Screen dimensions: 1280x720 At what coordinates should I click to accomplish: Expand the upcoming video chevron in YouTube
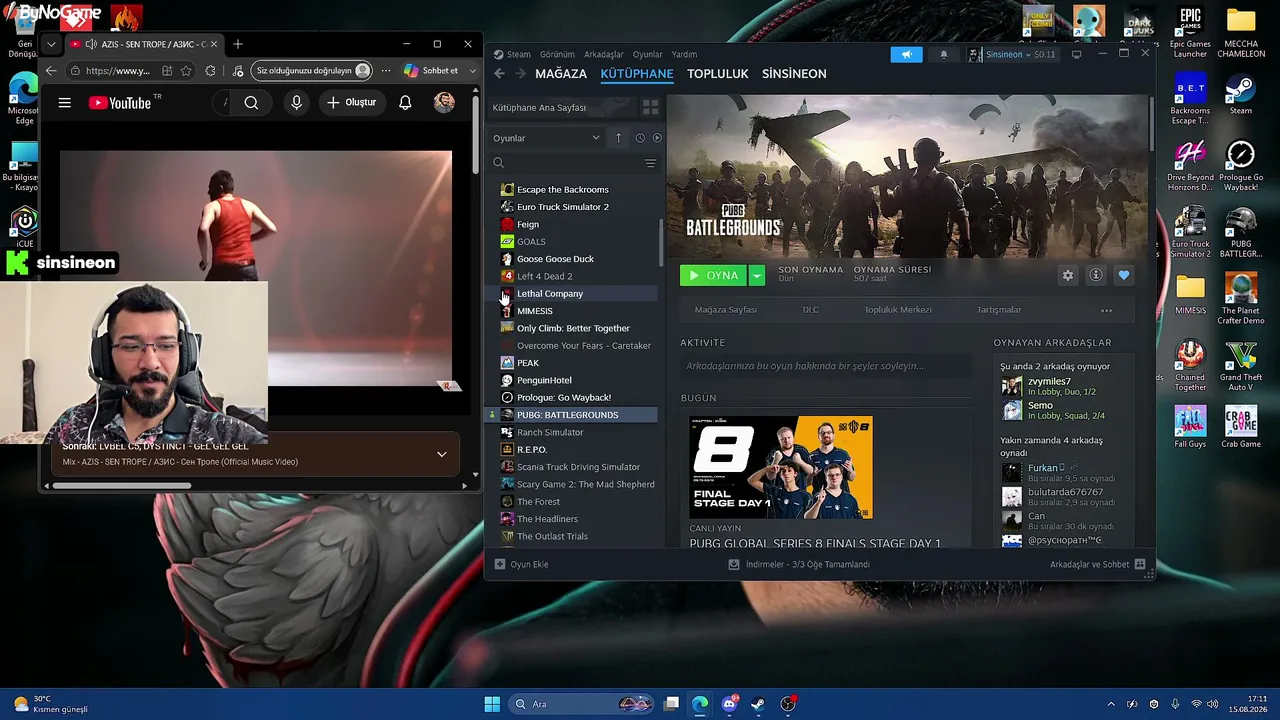(x=441, y=454)
